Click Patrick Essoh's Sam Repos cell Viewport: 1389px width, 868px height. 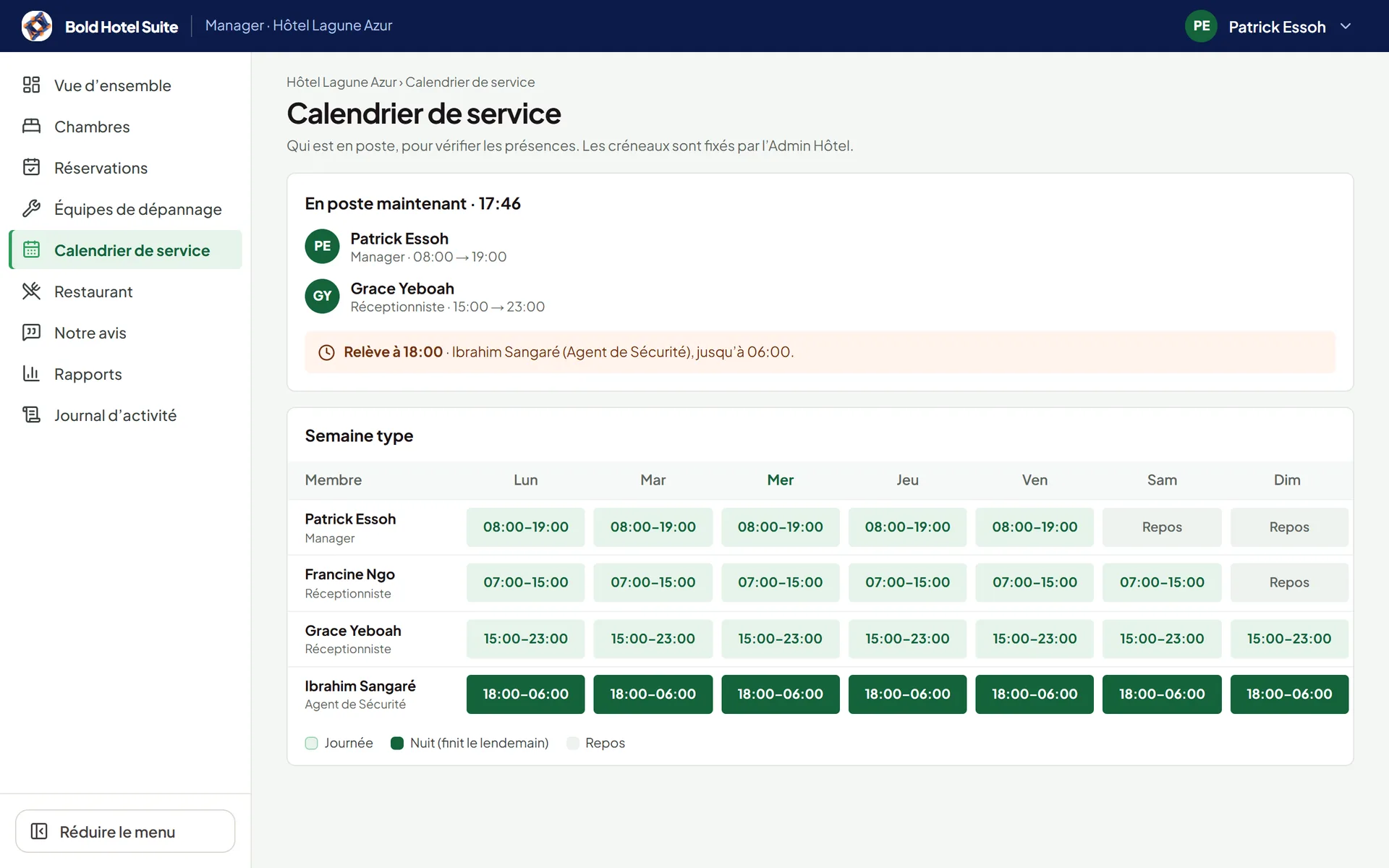(1162, 527)
